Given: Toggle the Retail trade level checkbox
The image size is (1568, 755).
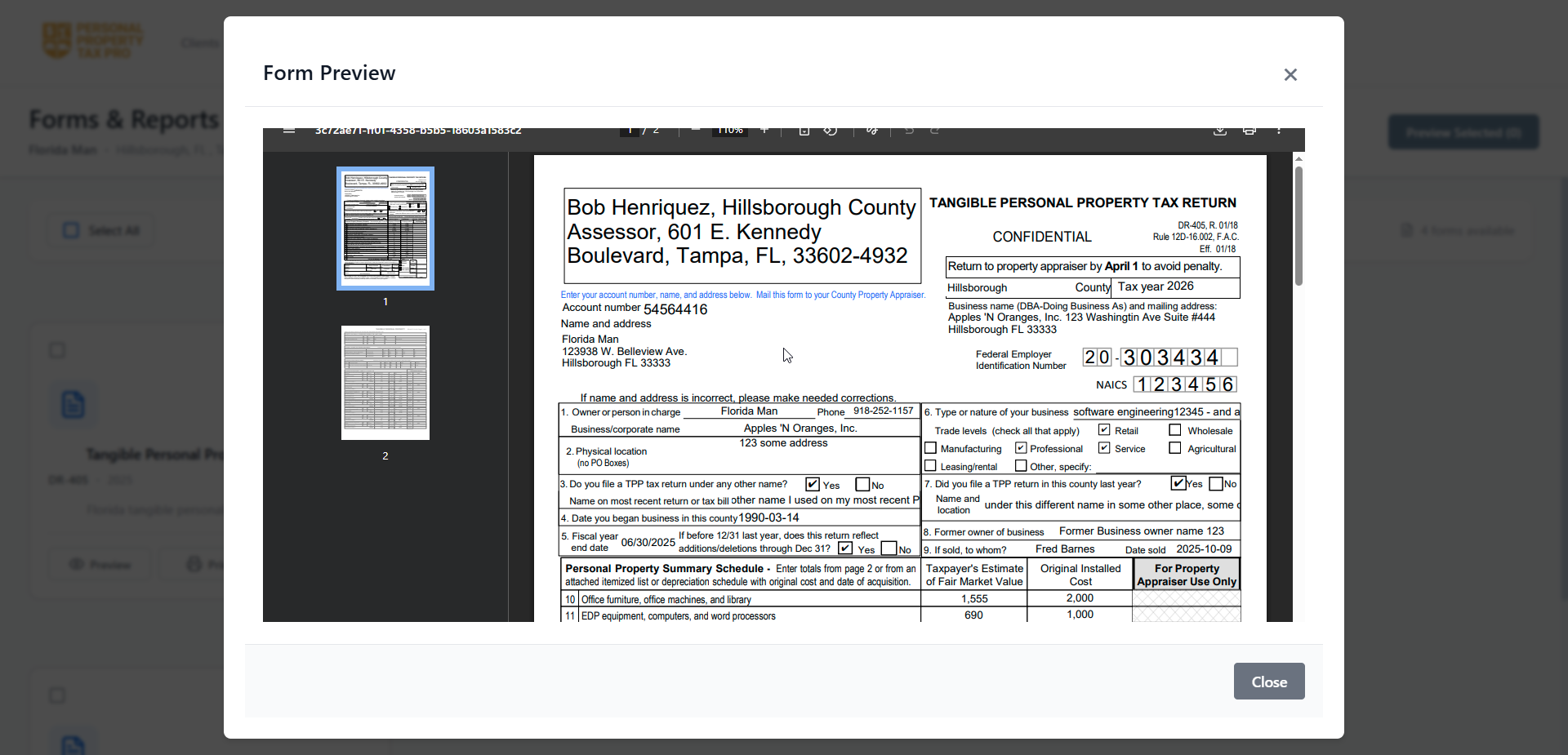Looking at the screenshot, I should pyautogui.click(x=1104, y=429).
